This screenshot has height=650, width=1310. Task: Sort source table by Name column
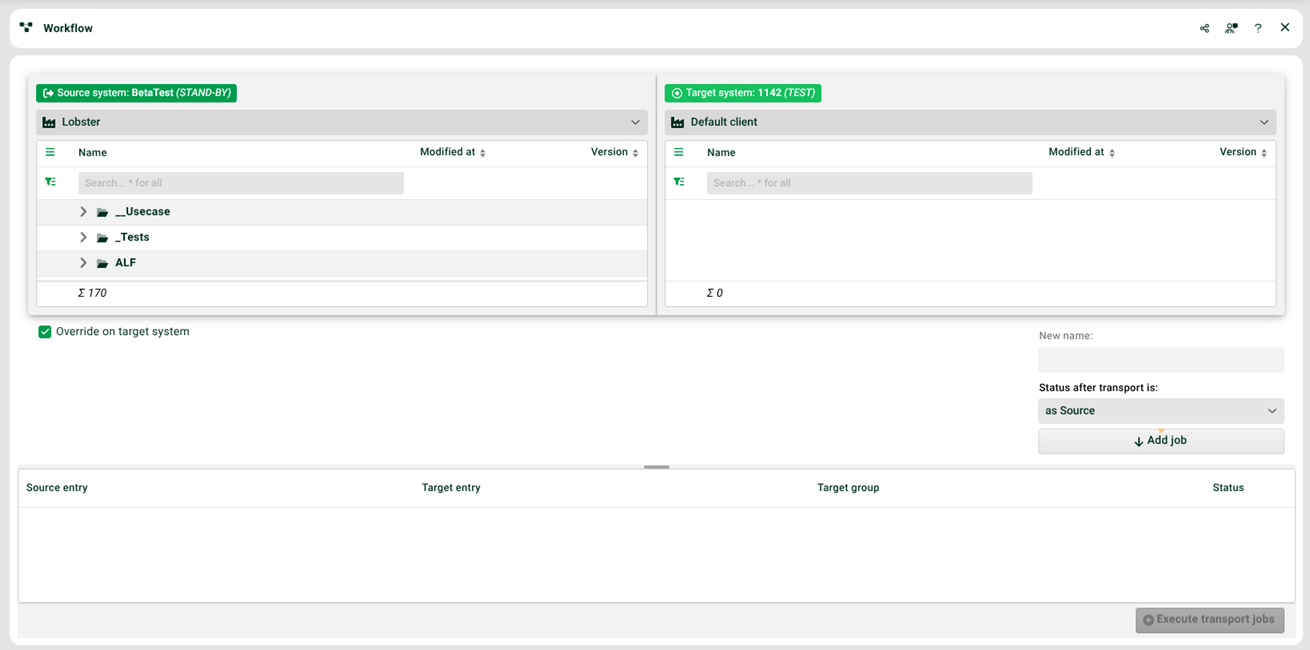[93, 153]
